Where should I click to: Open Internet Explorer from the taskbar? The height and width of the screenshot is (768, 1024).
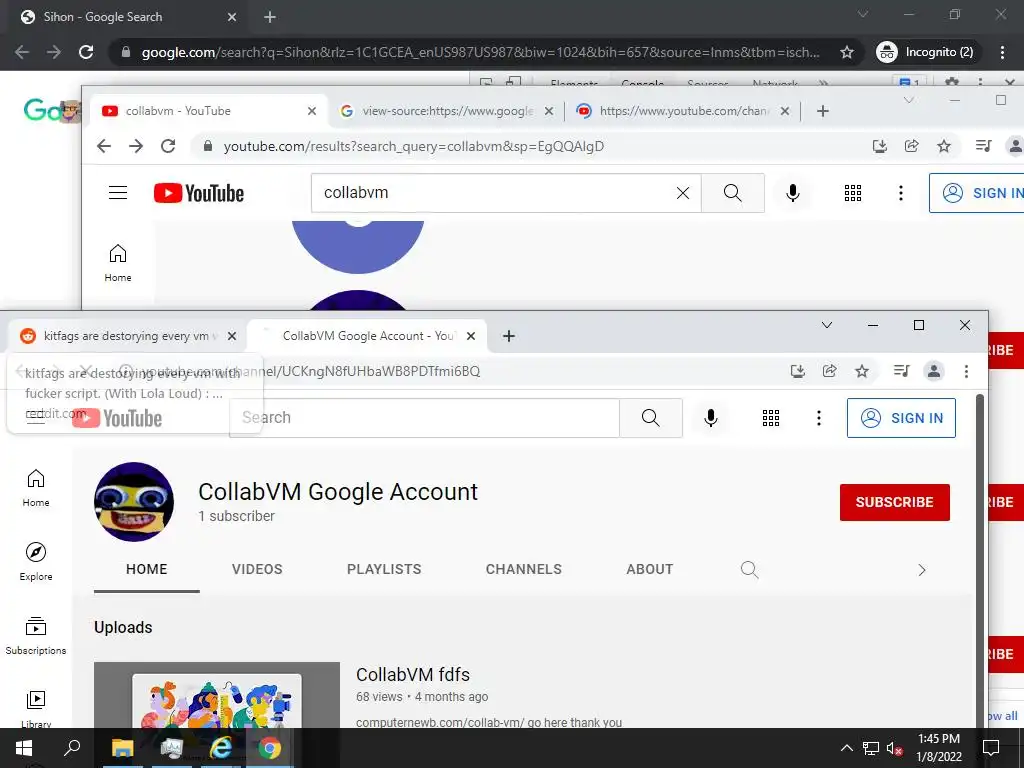tap(221, 748)
